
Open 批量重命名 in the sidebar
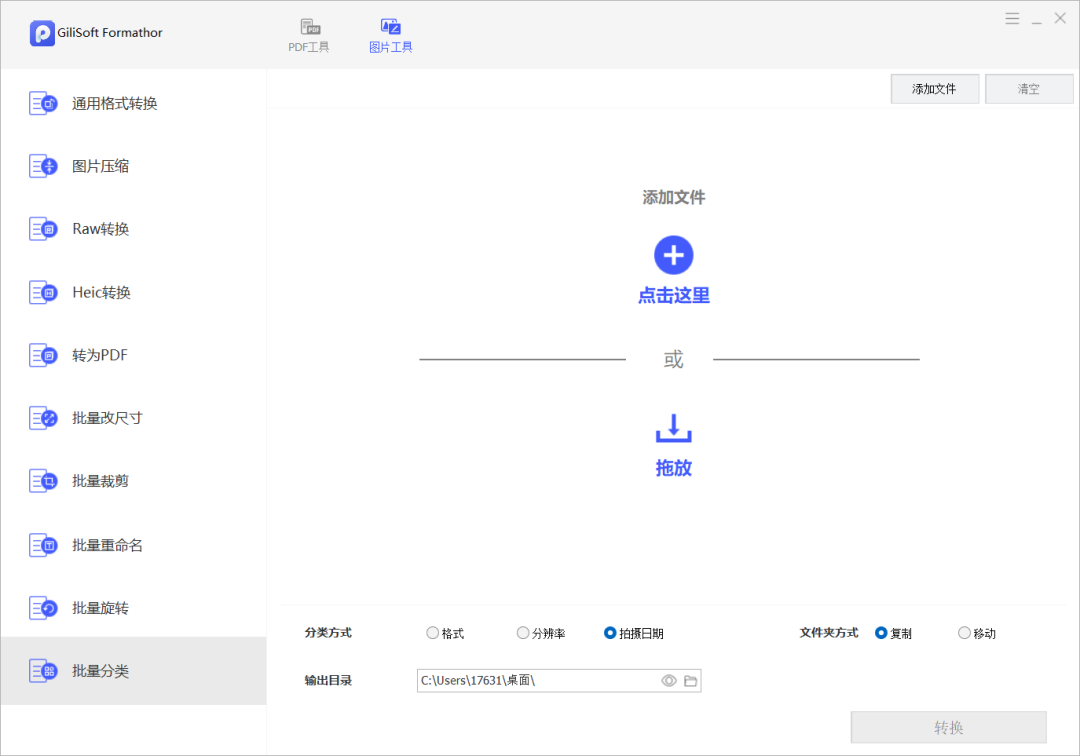pos(107,545)
